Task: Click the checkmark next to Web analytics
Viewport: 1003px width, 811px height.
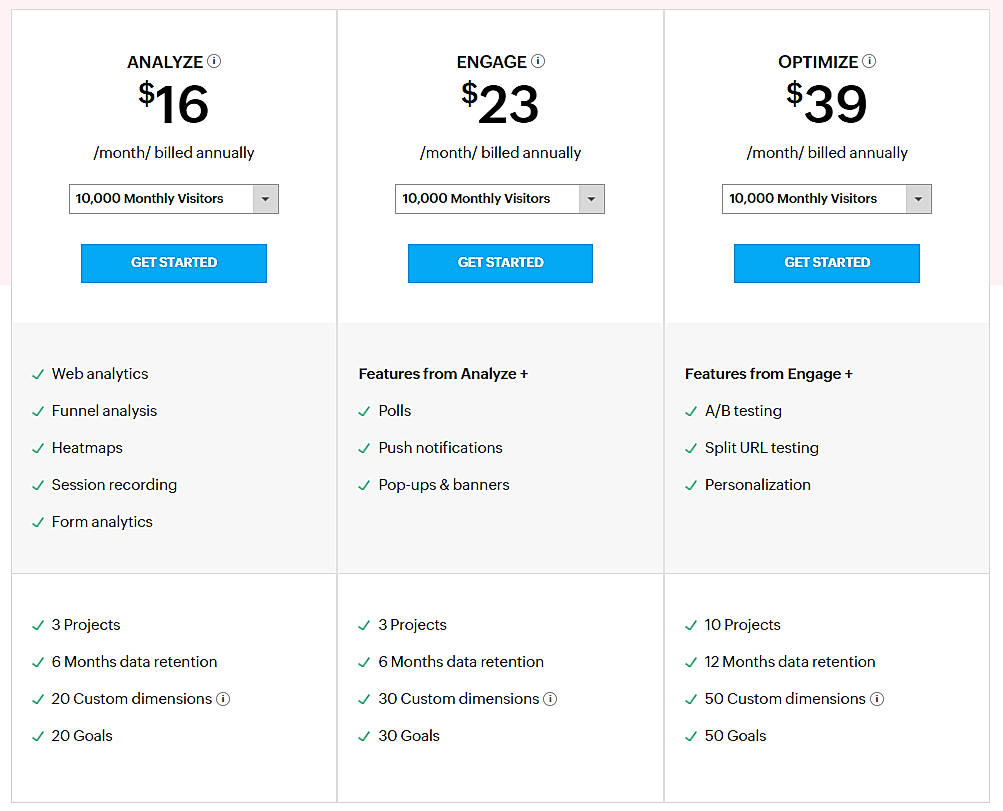Action: click(36, 374)
